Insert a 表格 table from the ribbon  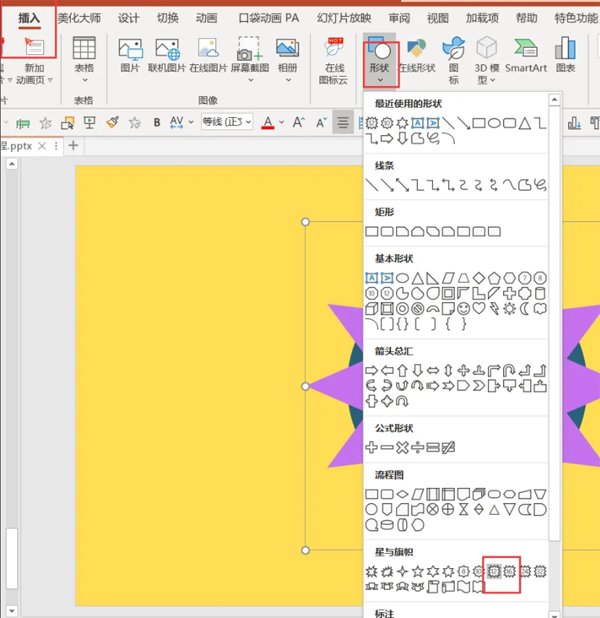tap(84, 59)
